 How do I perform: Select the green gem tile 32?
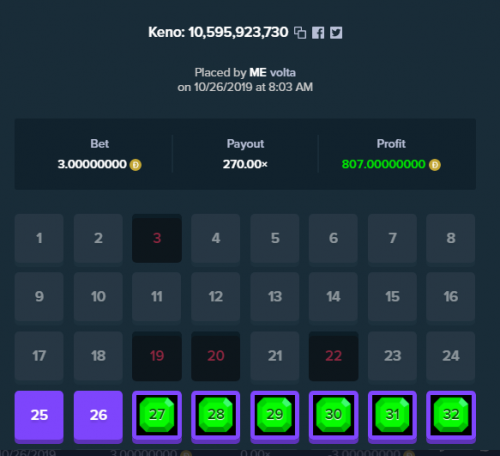coord(451,415)
